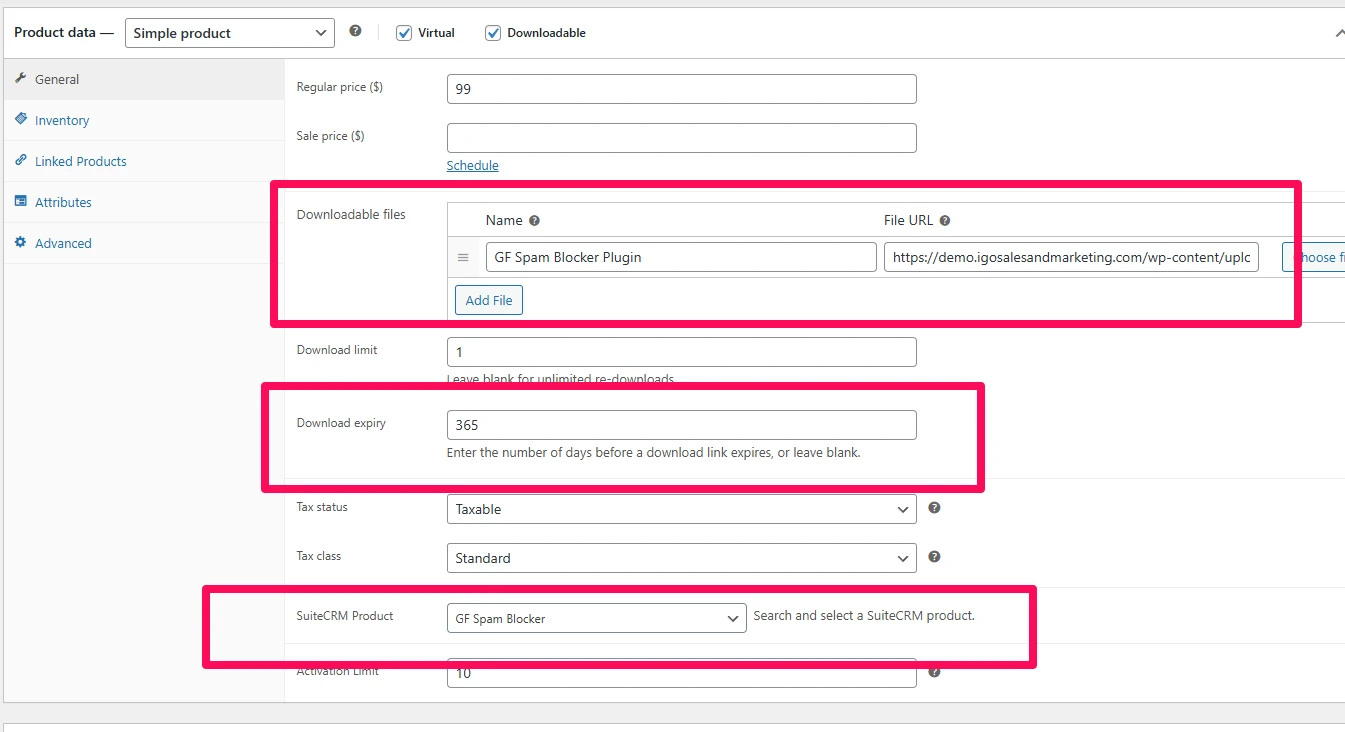Screen dimensions: 1345x732
Task: Uncheck the Downloadable checkbox
Action: tap(493, 33)
